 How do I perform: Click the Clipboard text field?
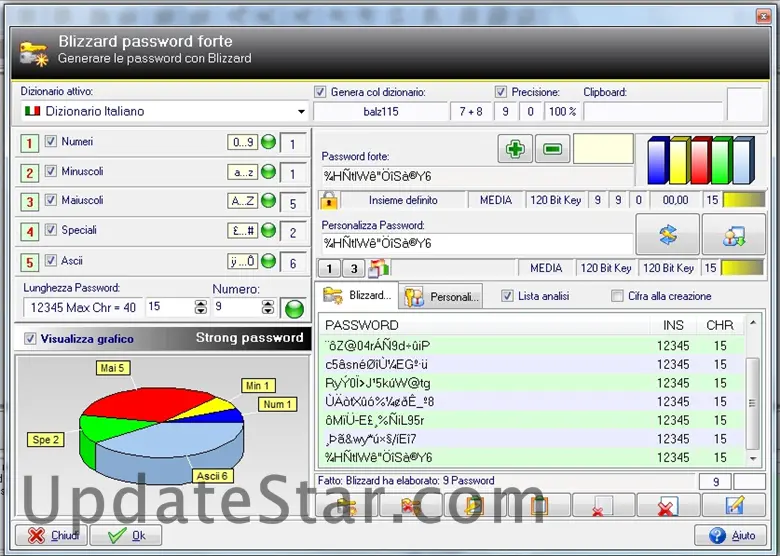point(653,111)
